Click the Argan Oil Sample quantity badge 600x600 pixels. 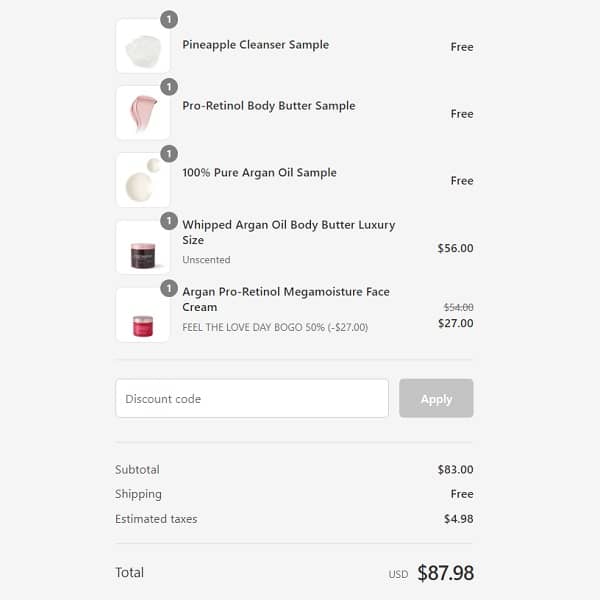169,153
